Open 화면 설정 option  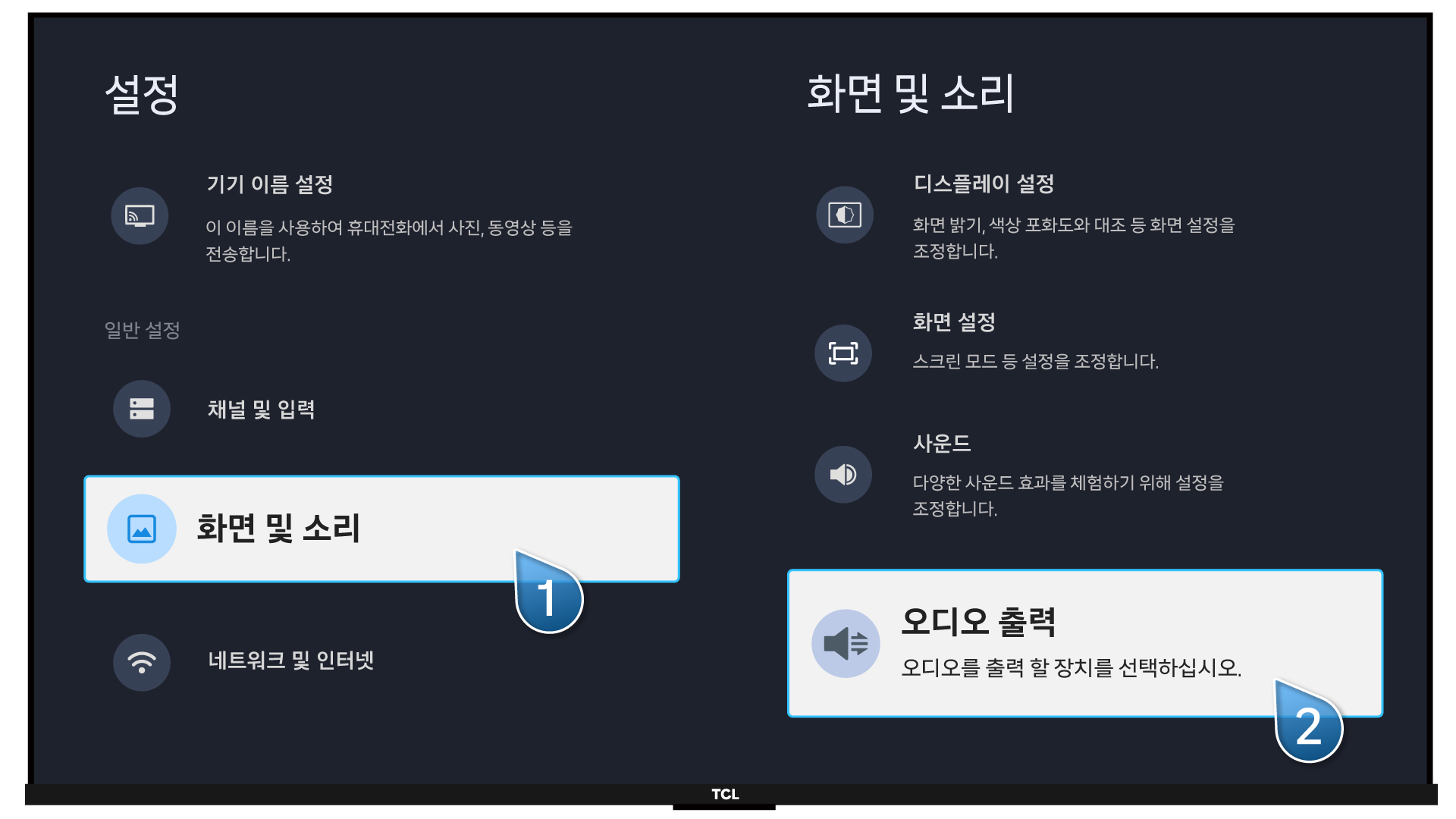pyautogui.click(x=954, y=322)
